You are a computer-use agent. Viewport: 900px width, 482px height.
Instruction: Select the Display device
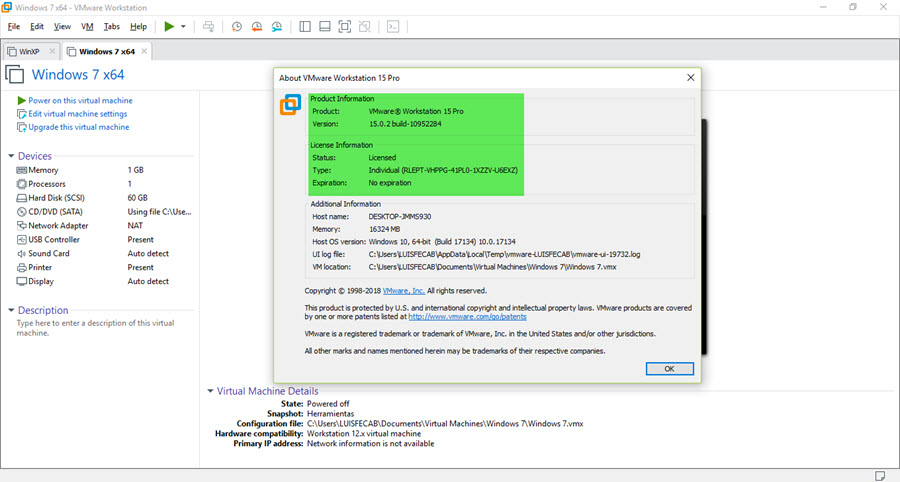(x=104, y=281)
